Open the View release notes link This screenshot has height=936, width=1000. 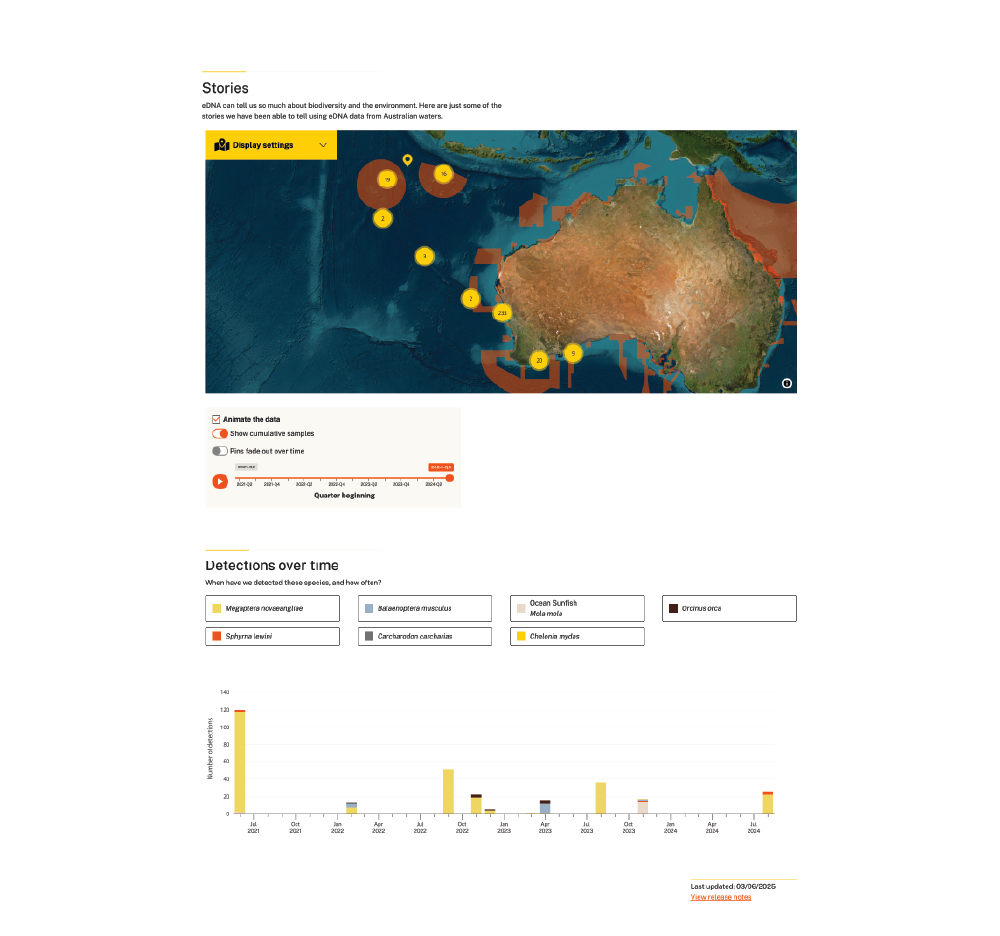coord(720,897)
